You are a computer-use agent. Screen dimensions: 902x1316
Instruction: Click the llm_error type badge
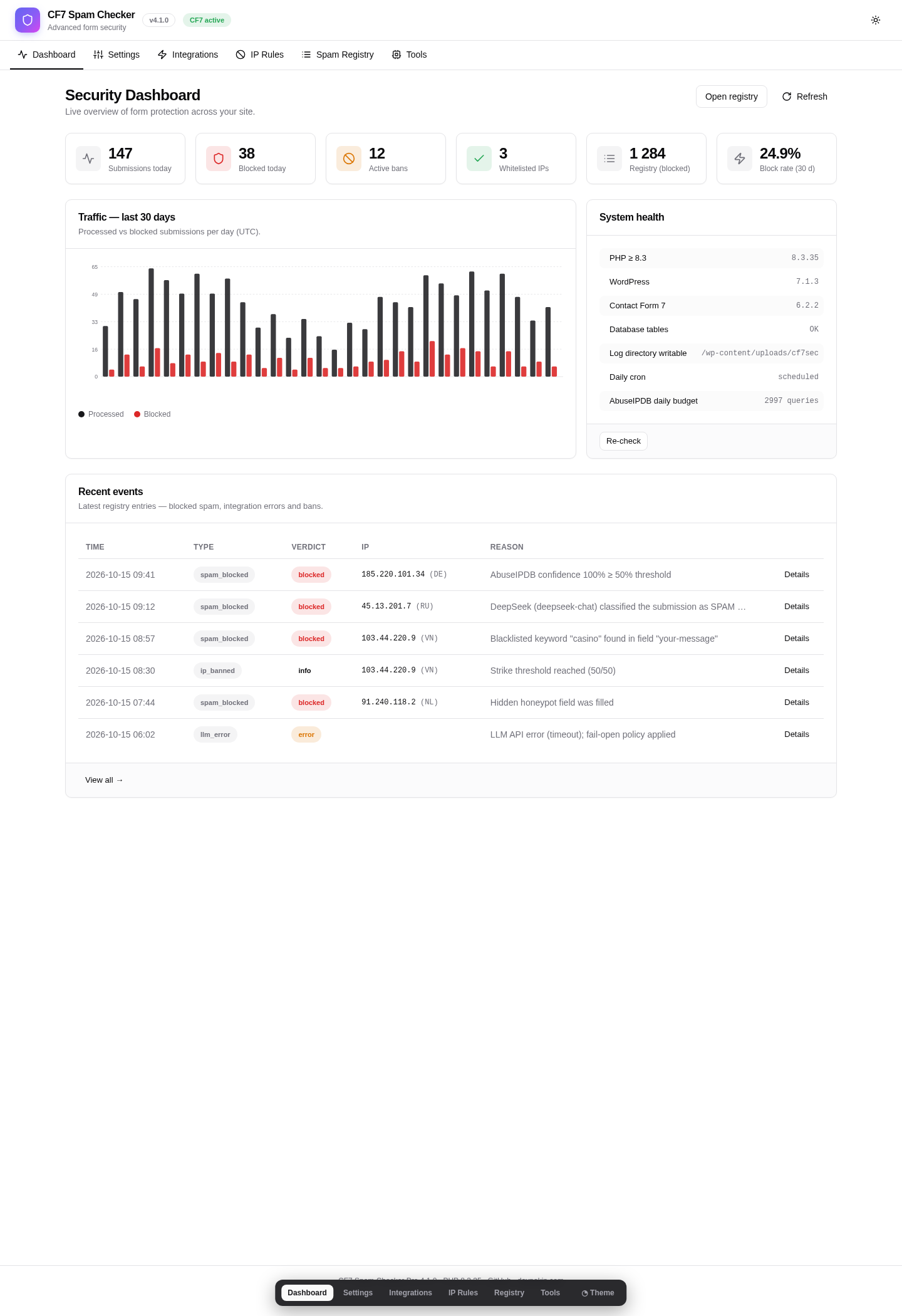(215, 734)
